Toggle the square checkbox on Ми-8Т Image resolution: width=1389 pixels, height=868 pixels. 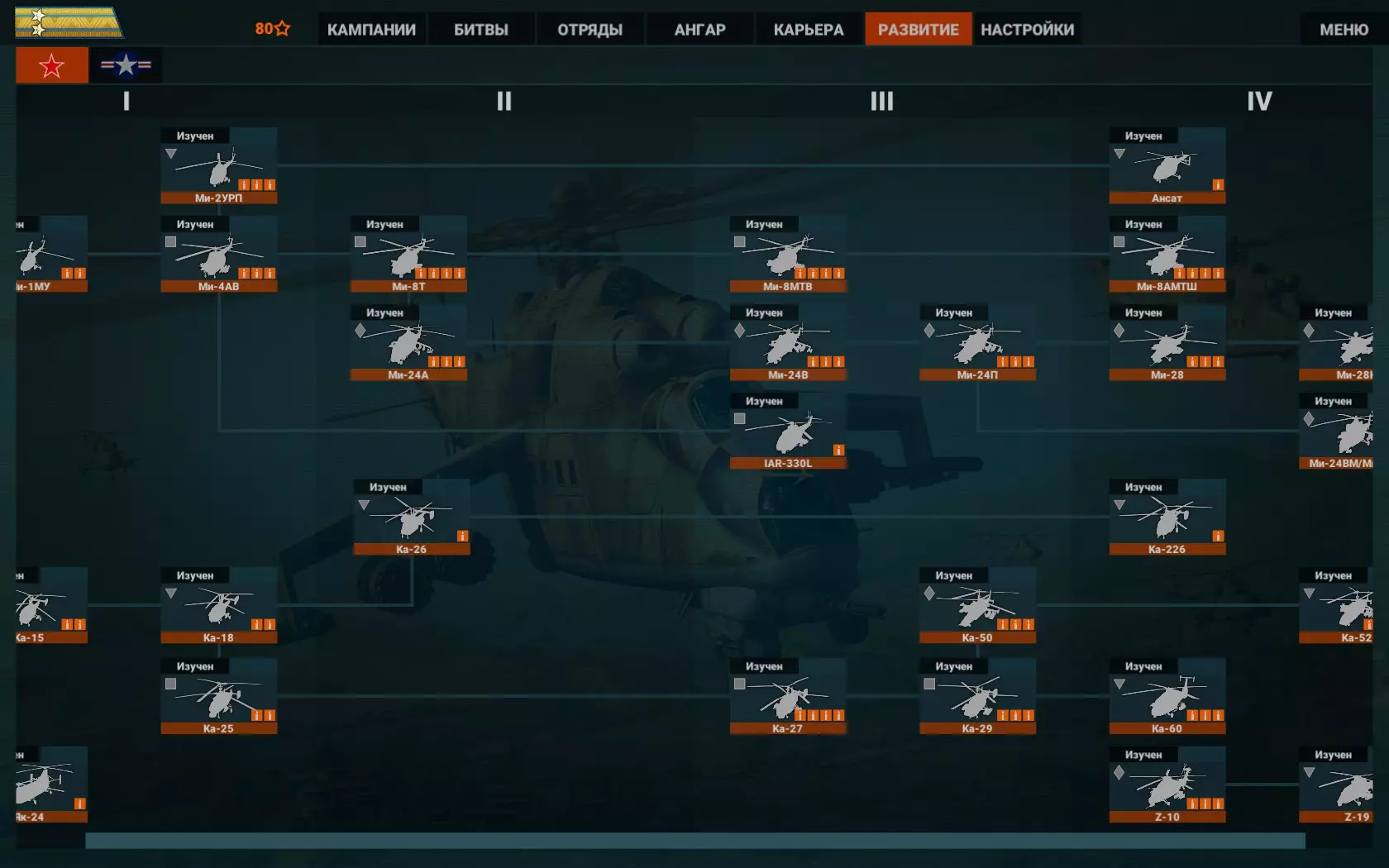(x=360, y=242)
